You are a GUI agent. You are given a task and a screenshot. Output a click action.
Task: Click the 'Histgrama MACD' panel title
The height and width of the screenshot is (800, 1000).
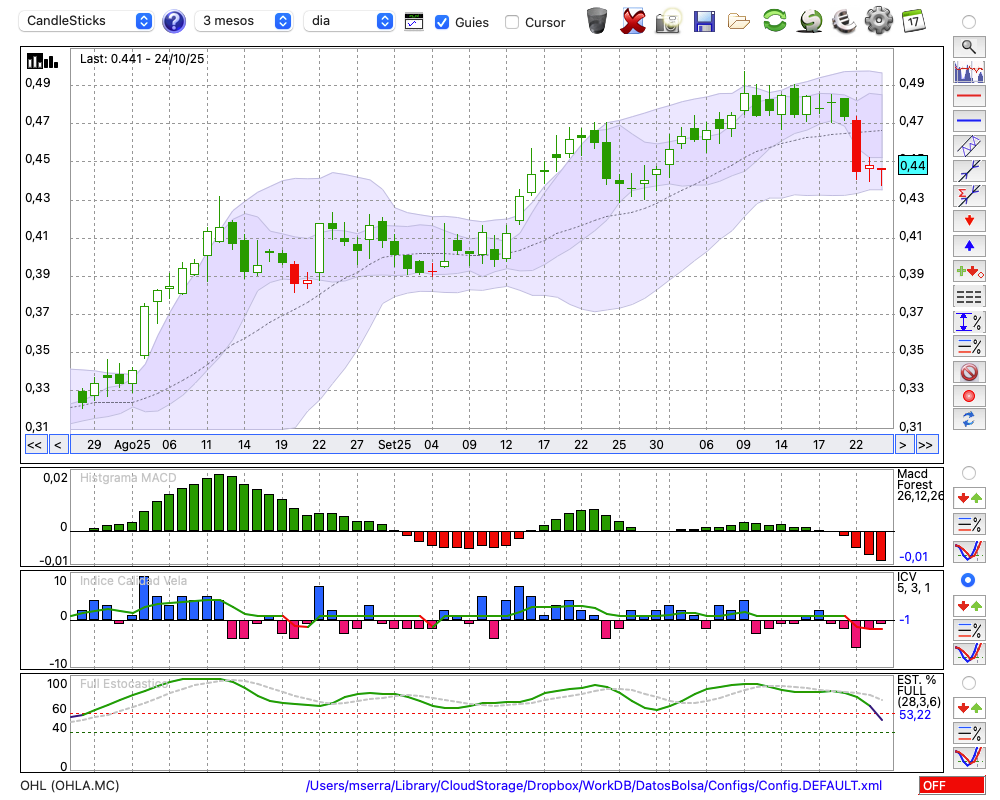pyautogui.click(x=128, y=477)
